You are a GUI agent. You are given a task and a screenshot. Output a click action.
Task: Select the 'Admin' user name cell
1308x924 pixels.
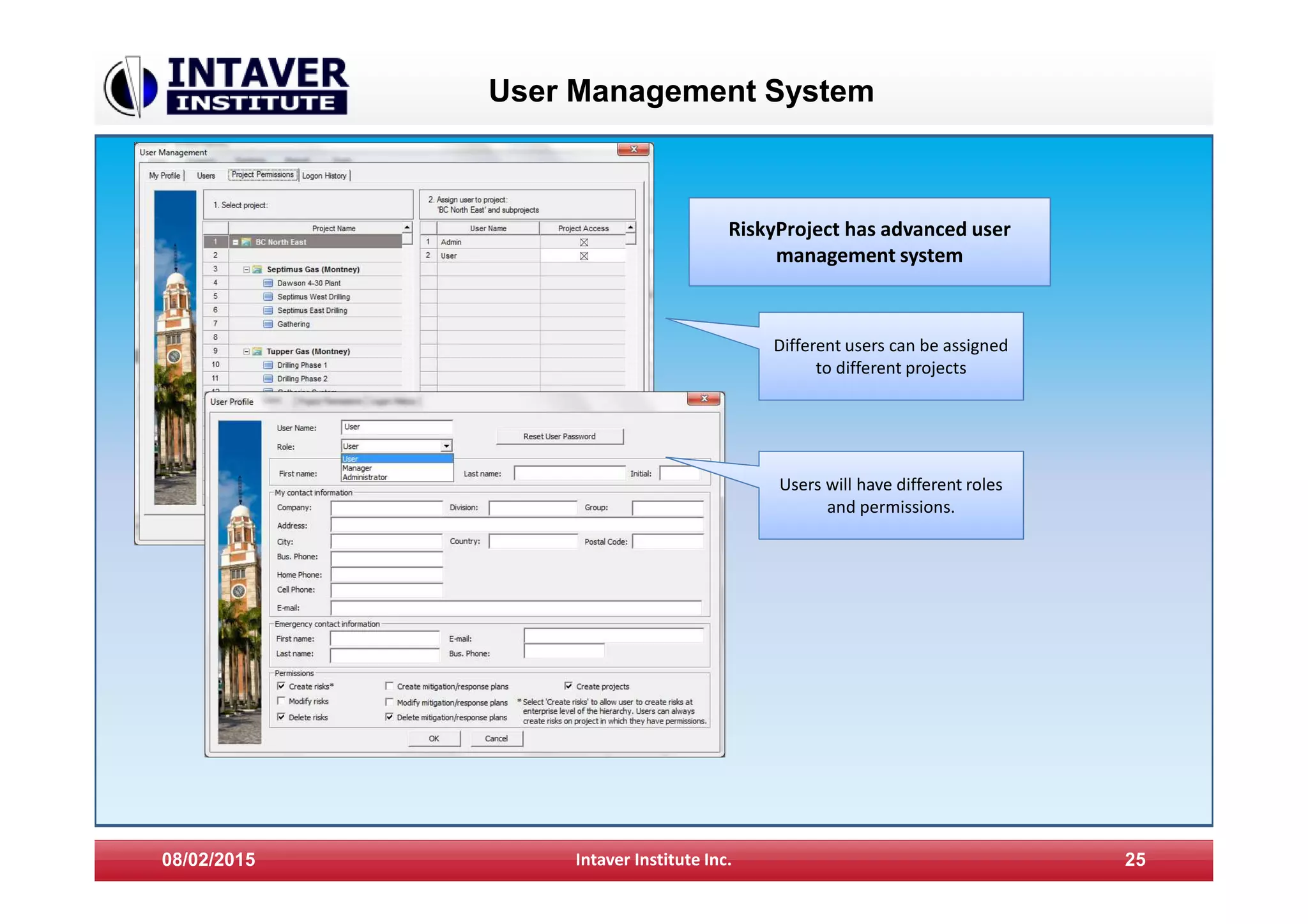489,243
